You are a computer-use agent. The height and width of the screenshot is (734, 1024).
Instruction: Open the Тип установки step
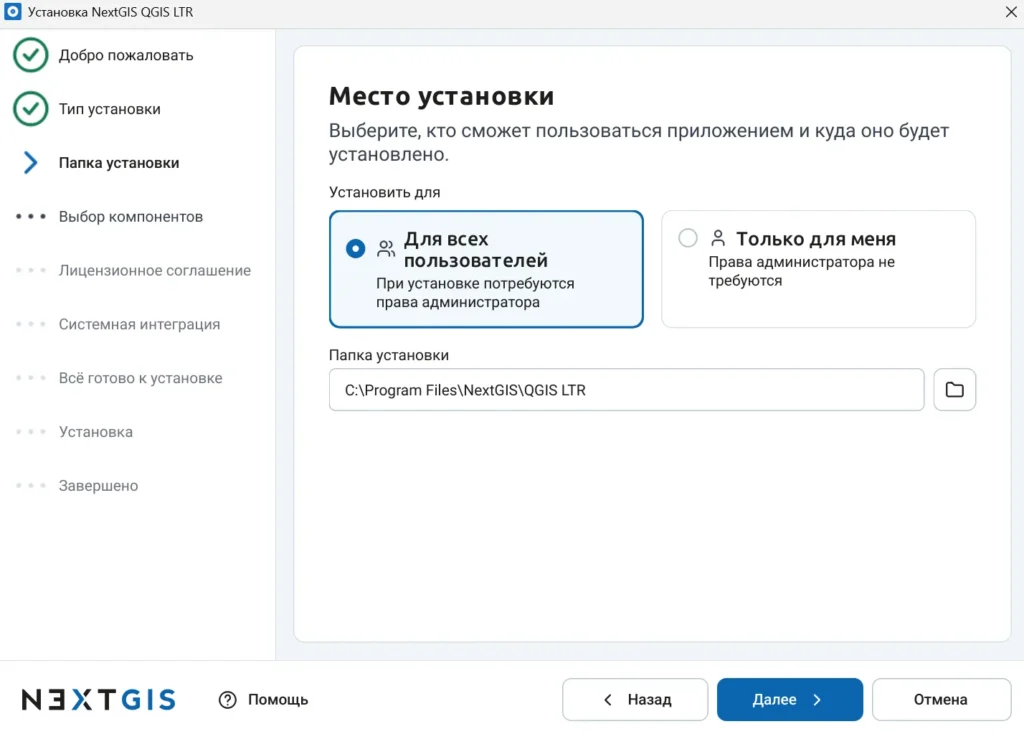(x=110, y=109)
